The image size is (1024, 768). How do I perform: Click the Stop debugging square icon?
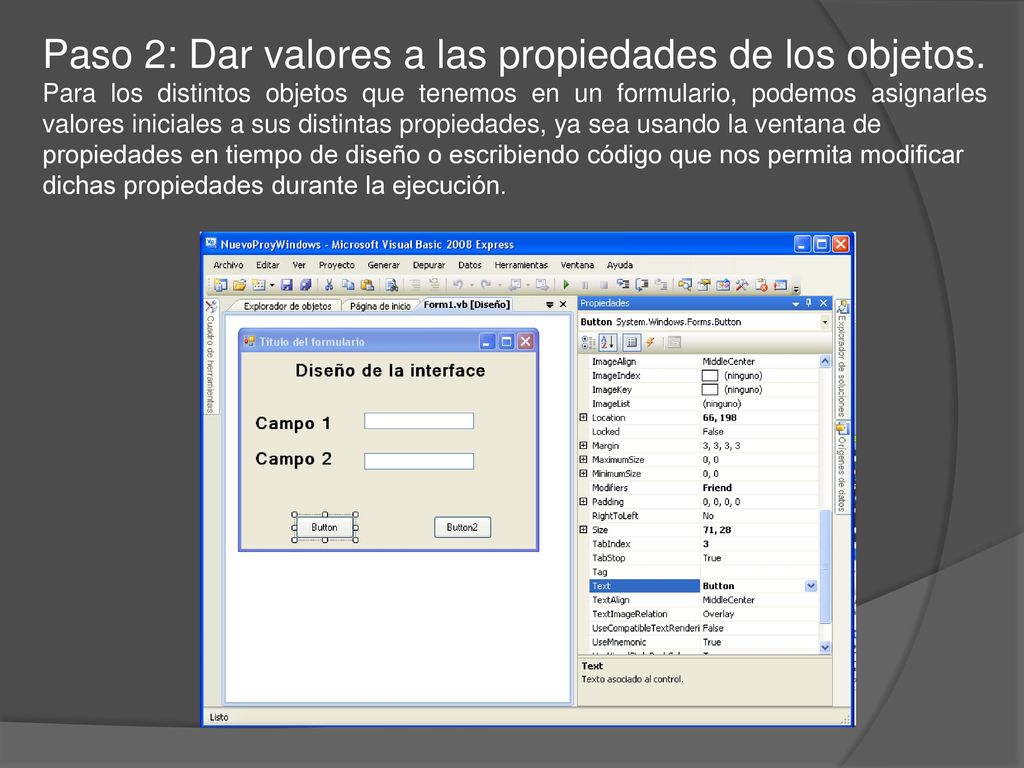603,285
